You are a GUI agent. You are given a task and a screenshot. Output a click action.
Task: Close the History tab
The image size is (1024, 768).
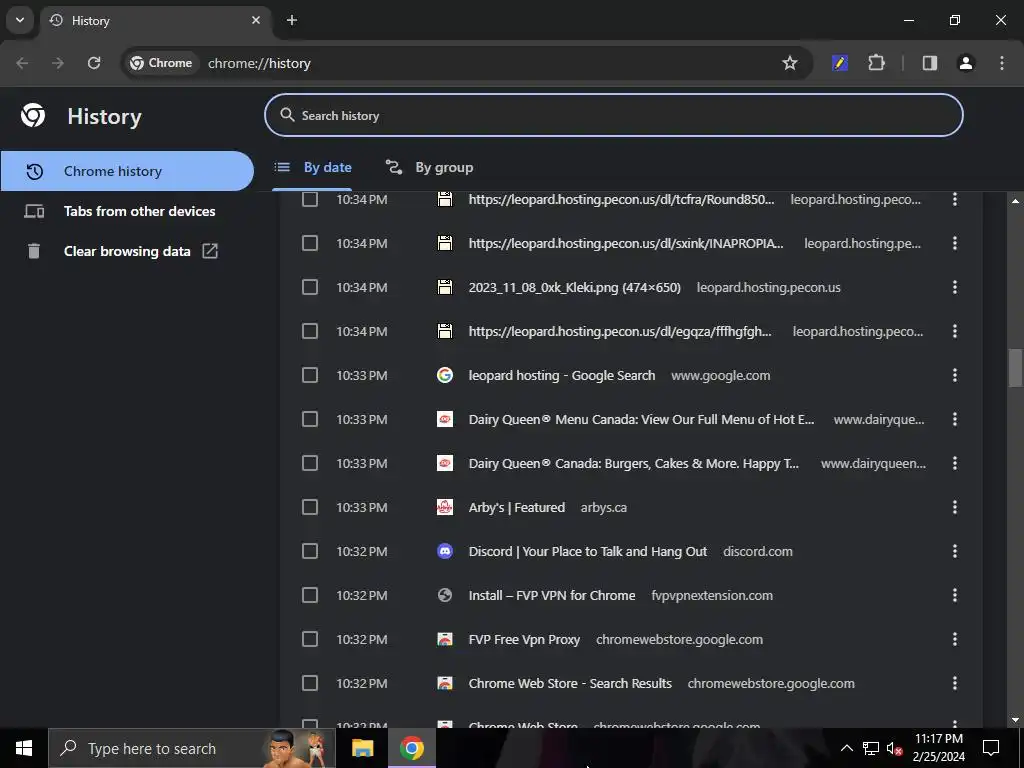(256, 20)
